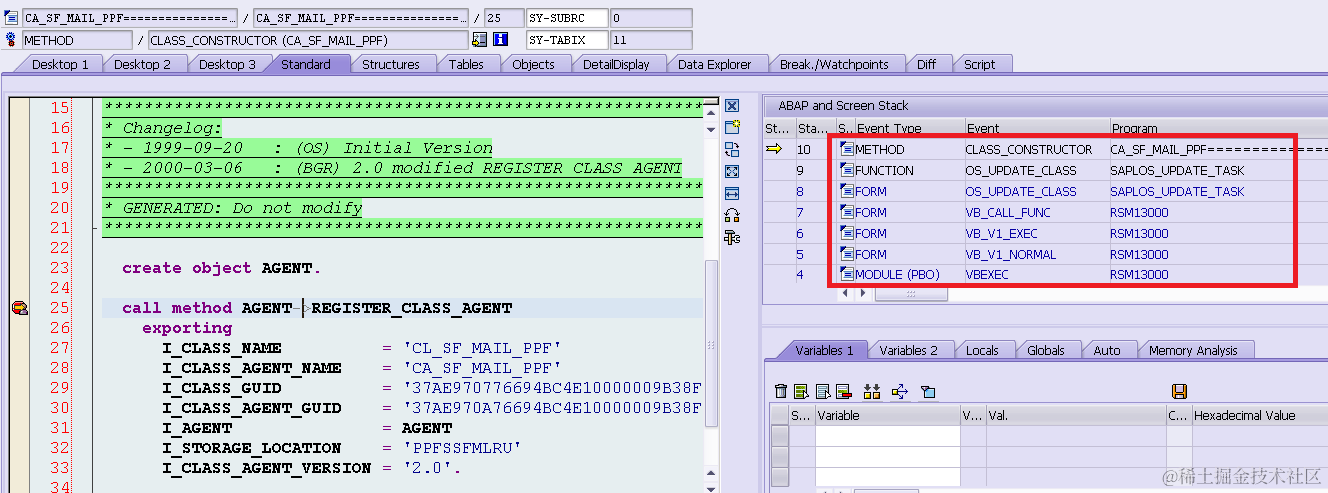
Task: Click the source icon in the METHOD stack row
Action: pyautogui.click(x=846, y=149)
